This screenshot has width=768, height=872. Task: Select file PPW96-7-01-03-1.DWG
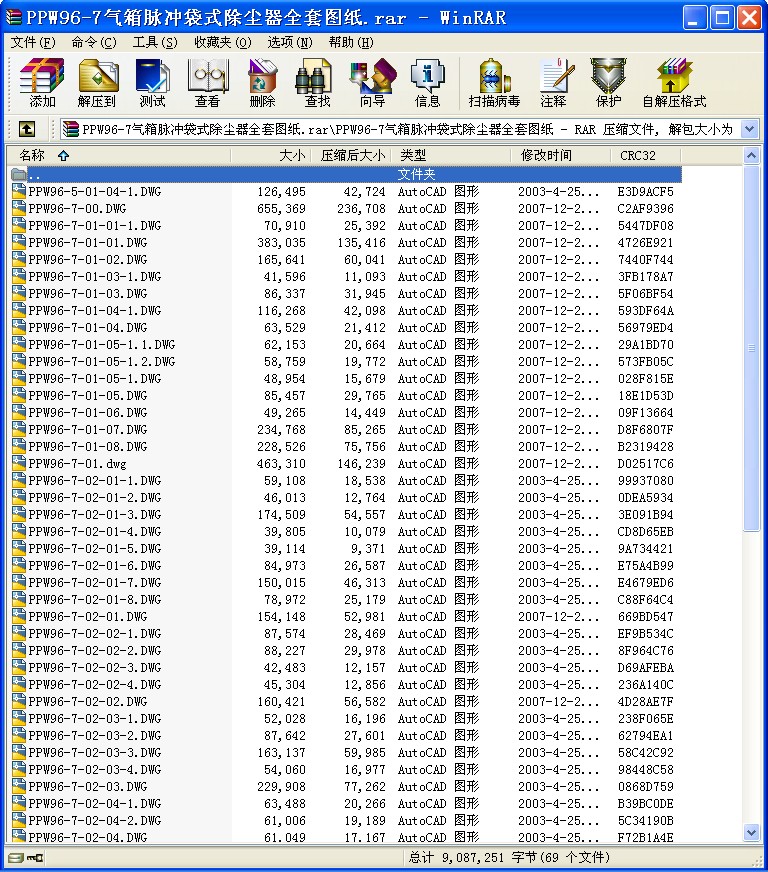pos(95,276)
